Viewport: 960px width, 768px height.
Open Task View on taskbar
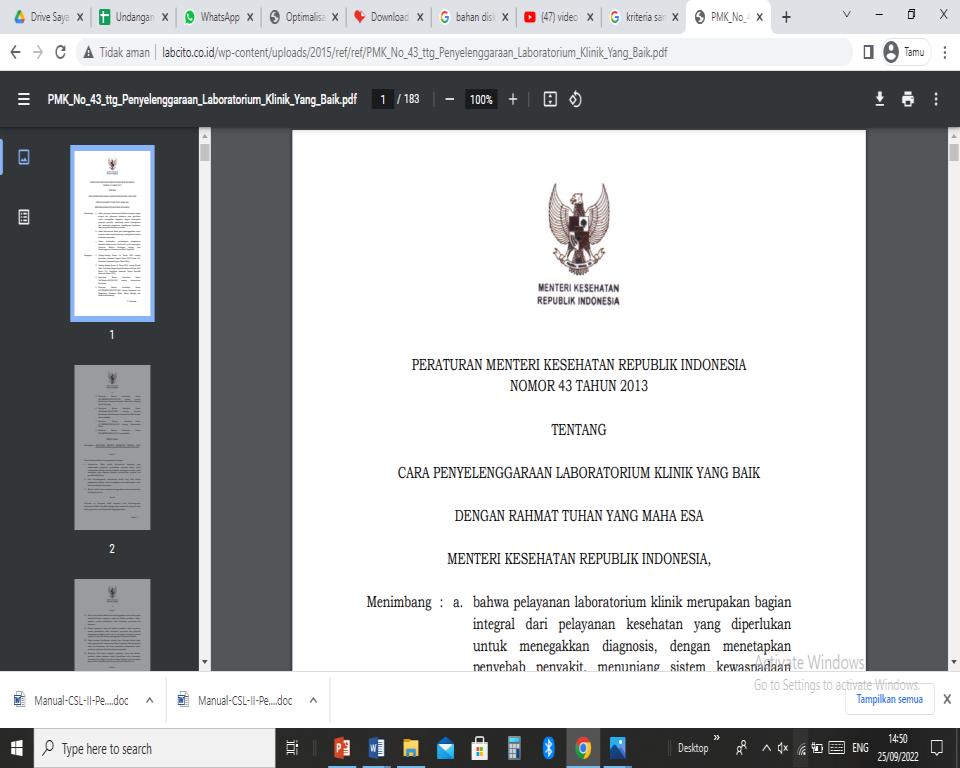(292, 748)
